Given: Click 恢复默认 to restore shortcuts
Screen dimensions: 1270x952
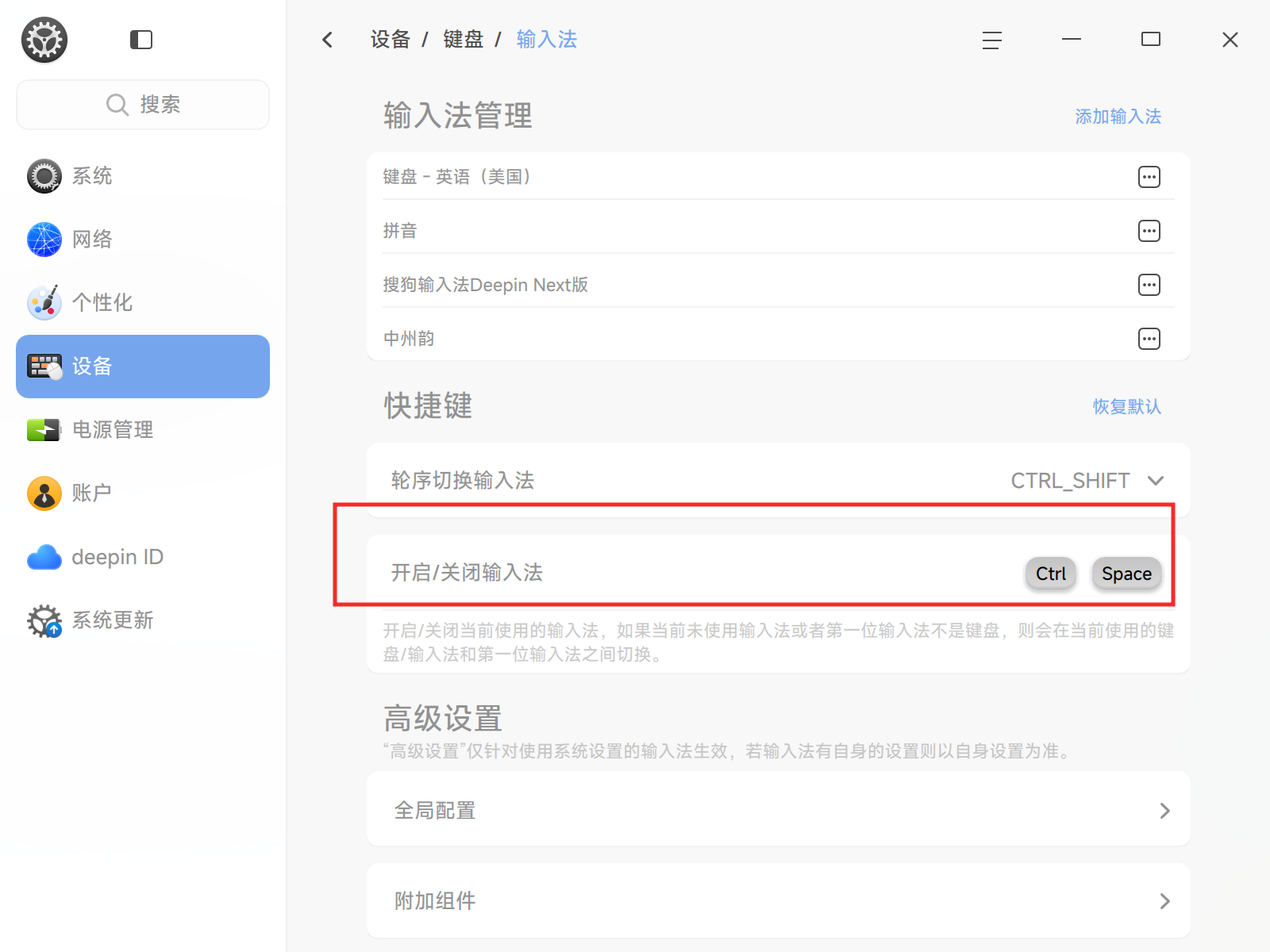Looking at the screenshot, I should coord(1126,407).
